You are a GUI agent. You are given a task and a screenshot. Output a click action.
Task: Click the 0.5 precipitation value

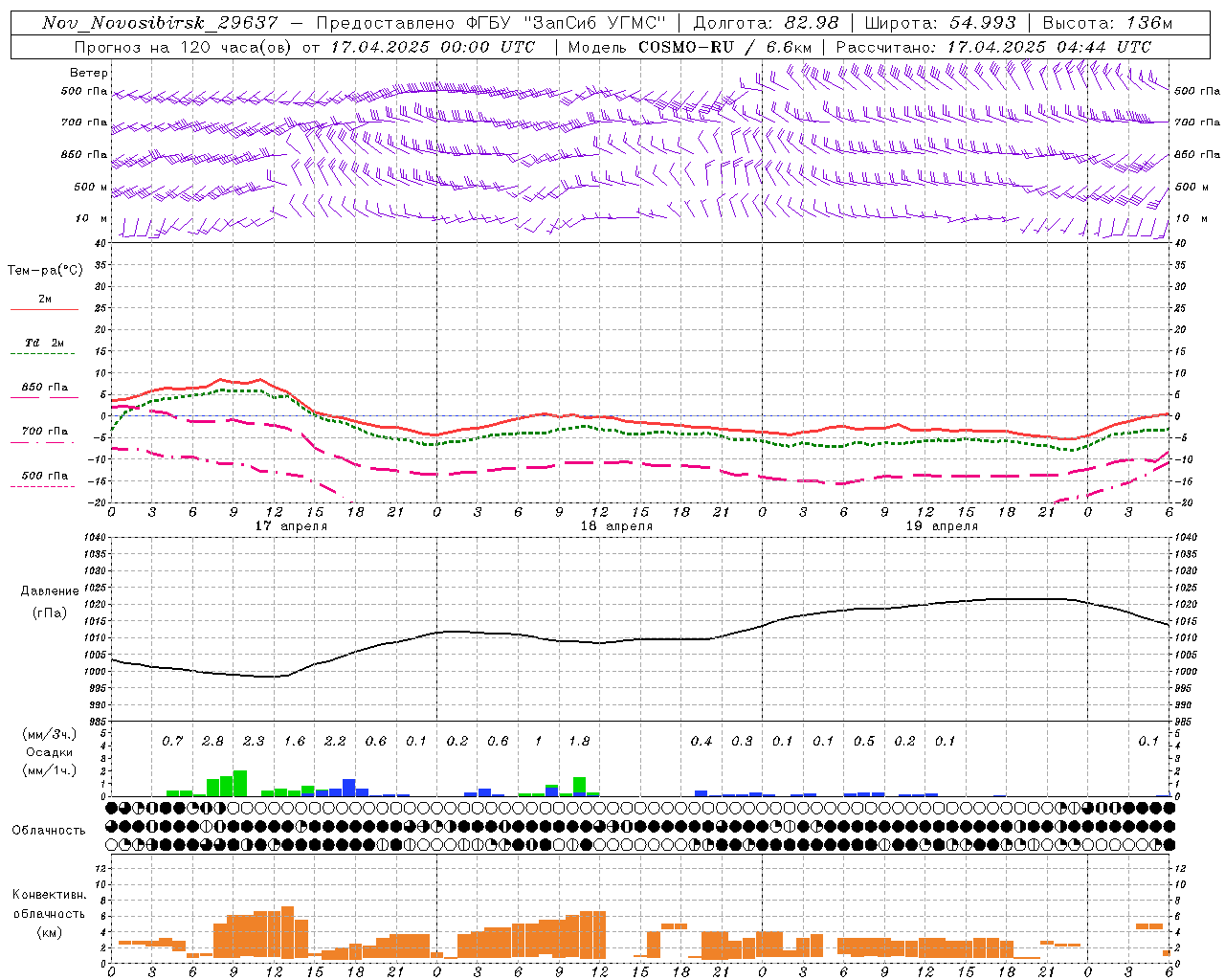[x=864, y=741]
